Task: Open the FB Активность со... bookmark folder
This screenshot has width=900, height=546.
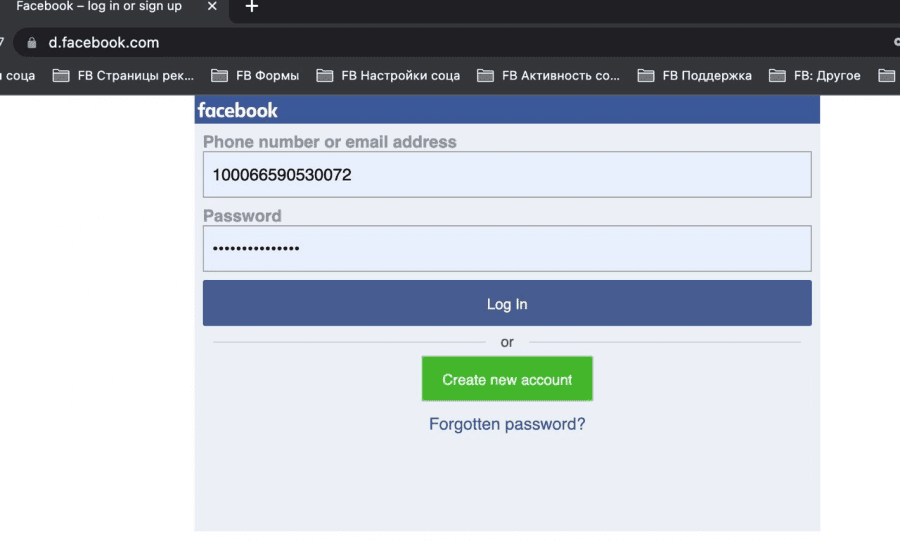Action: tap(548, 75)
